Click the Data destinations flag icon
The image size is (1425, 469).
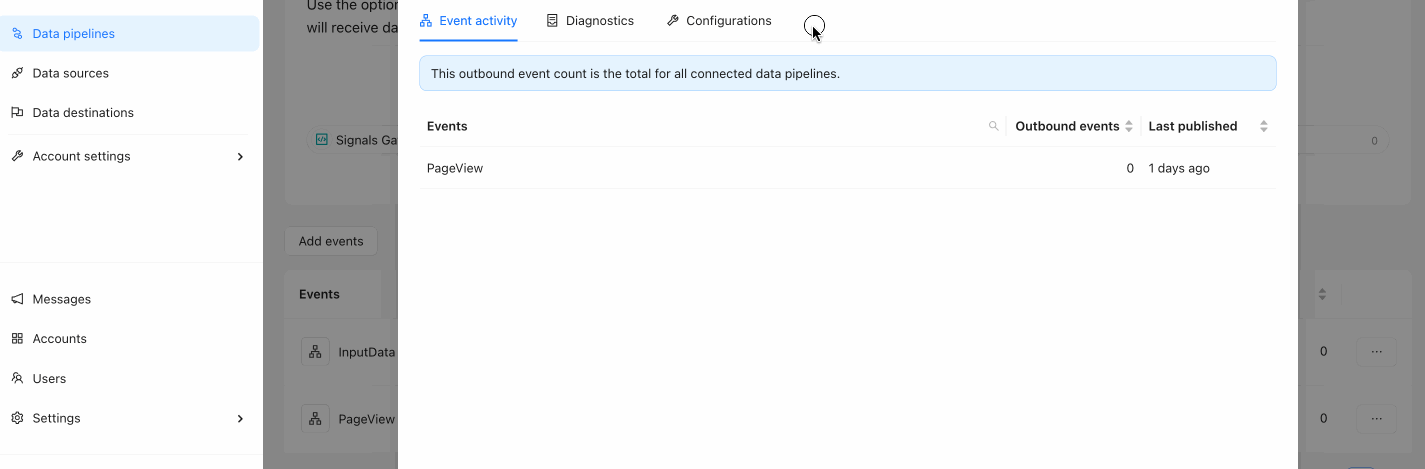click(17, 113)
